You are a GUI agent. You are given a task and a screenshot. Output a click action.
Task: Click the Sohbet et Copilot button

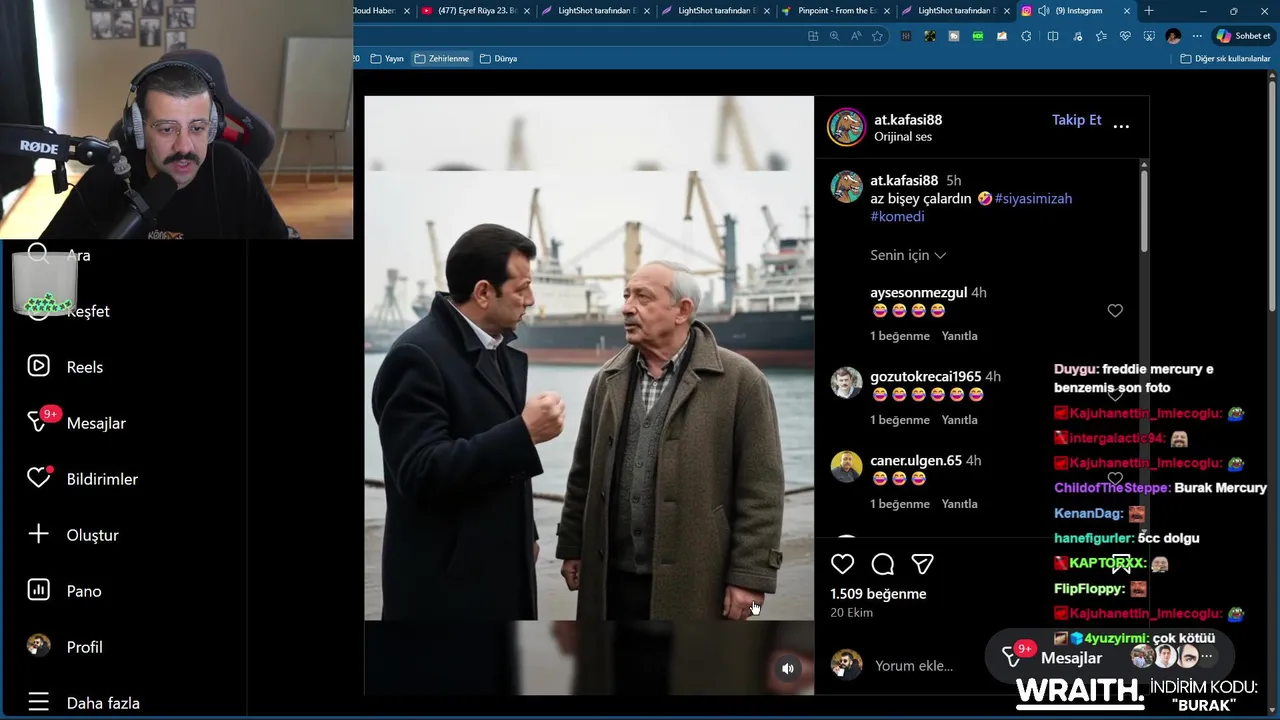click(x=1243, y=36)
